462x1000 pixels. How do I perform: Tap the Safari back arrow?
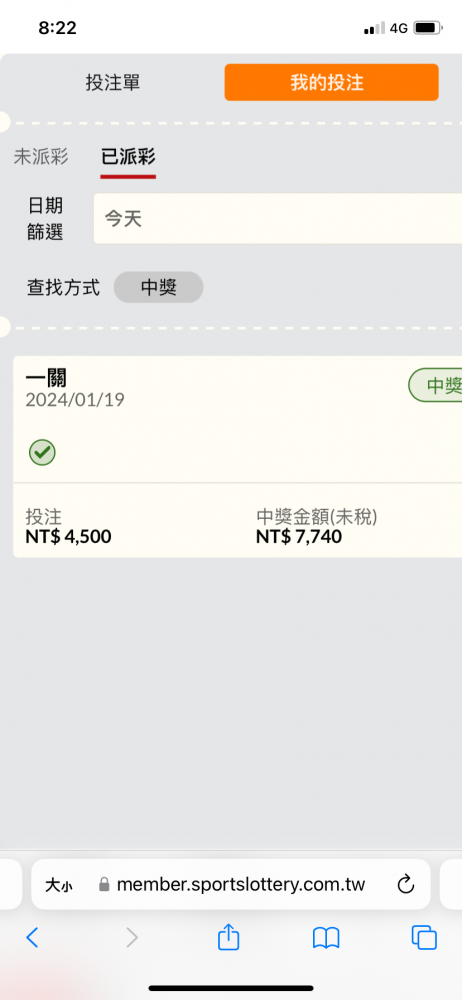32,938
